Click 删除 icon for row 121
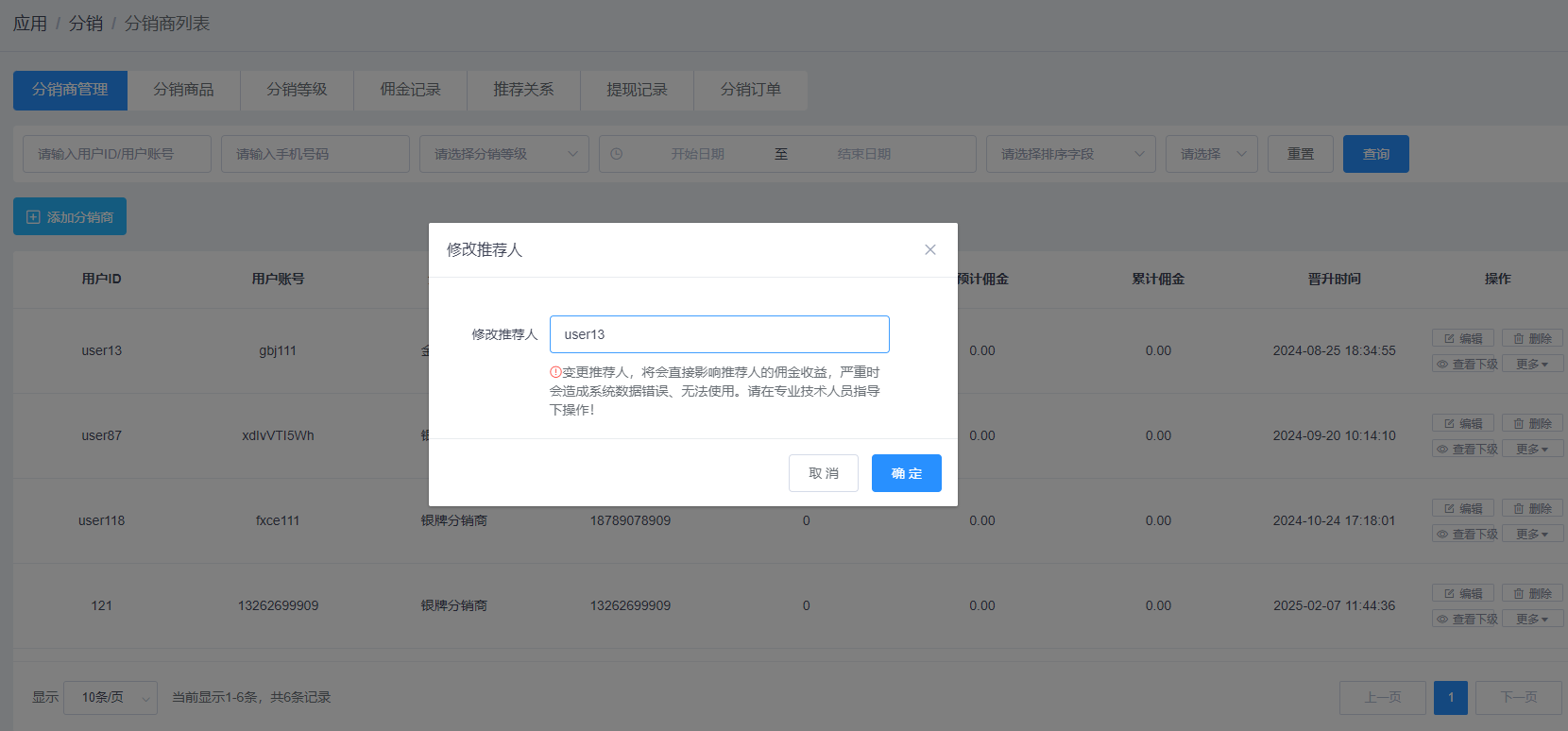Viewport: 1568px width, 731px height. (1519, 593)
